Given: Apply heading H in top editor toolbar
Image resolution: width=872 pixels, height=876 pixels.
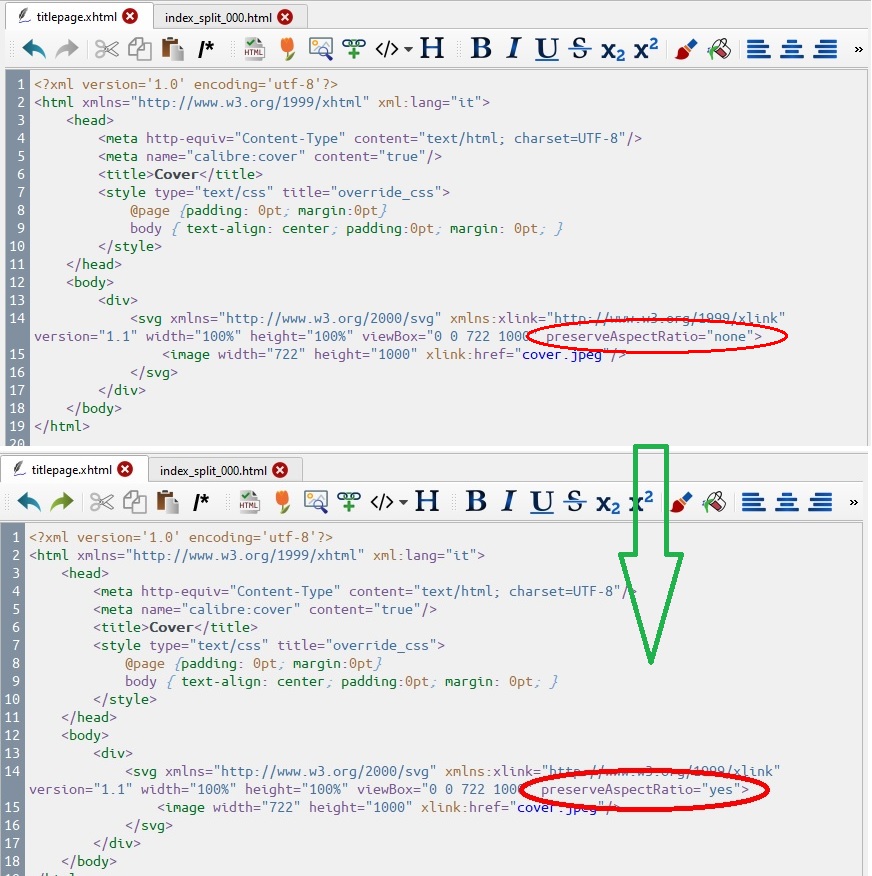Looking at the screenshot, I should coord(432,48).
